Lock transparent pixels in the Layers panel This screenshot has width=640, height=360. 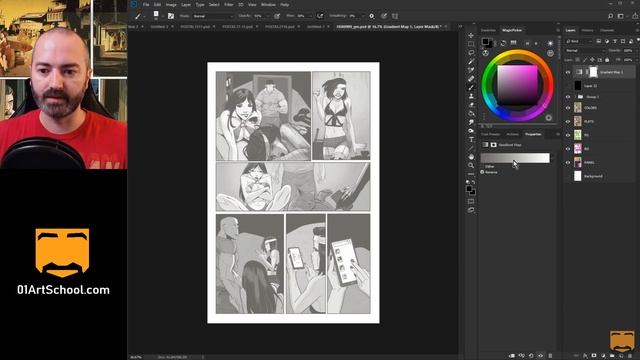click(578, 60)
